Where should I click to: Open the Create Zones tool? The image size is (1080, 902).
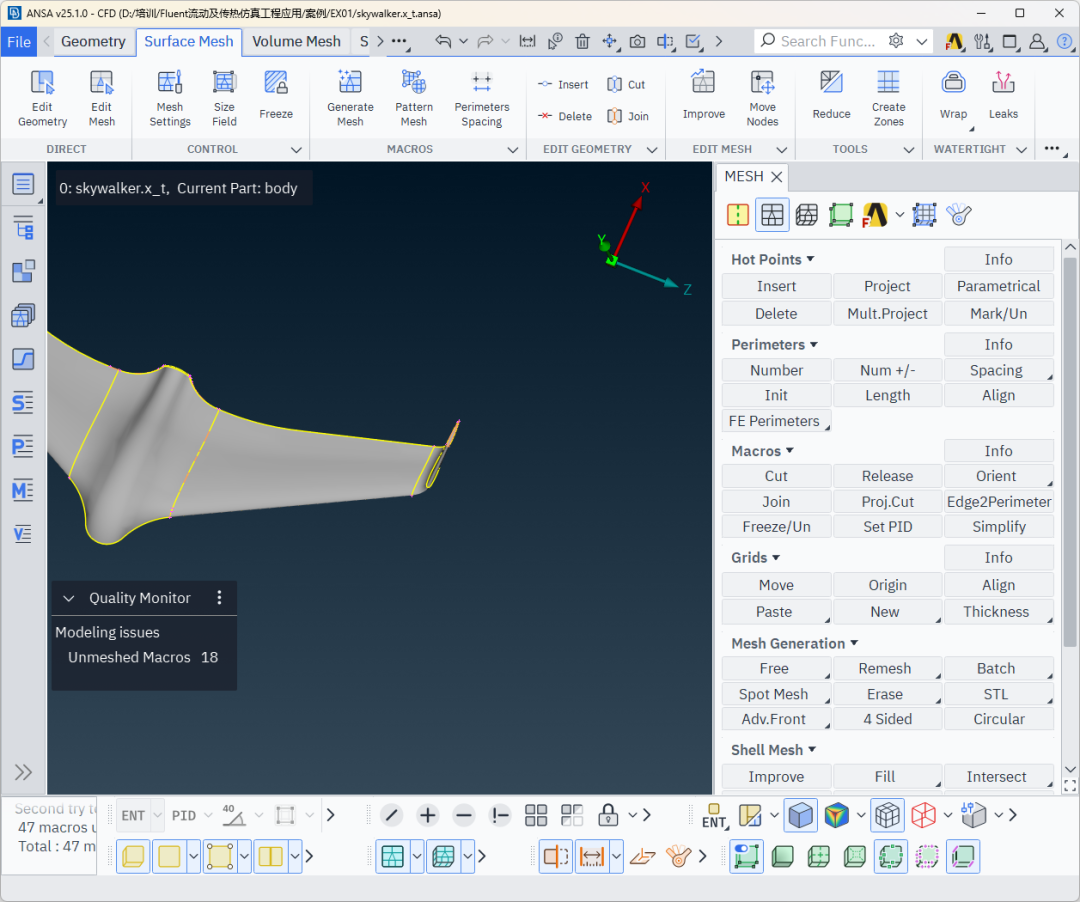point(888,98)
